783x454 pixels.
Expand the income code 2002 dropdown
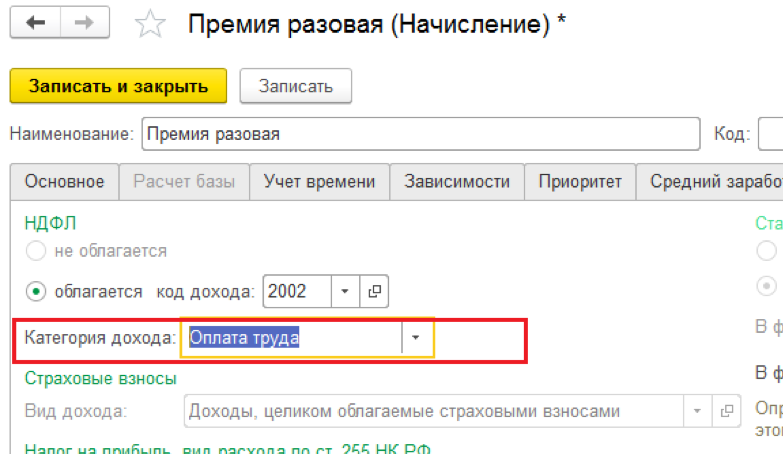click(345, 292)
